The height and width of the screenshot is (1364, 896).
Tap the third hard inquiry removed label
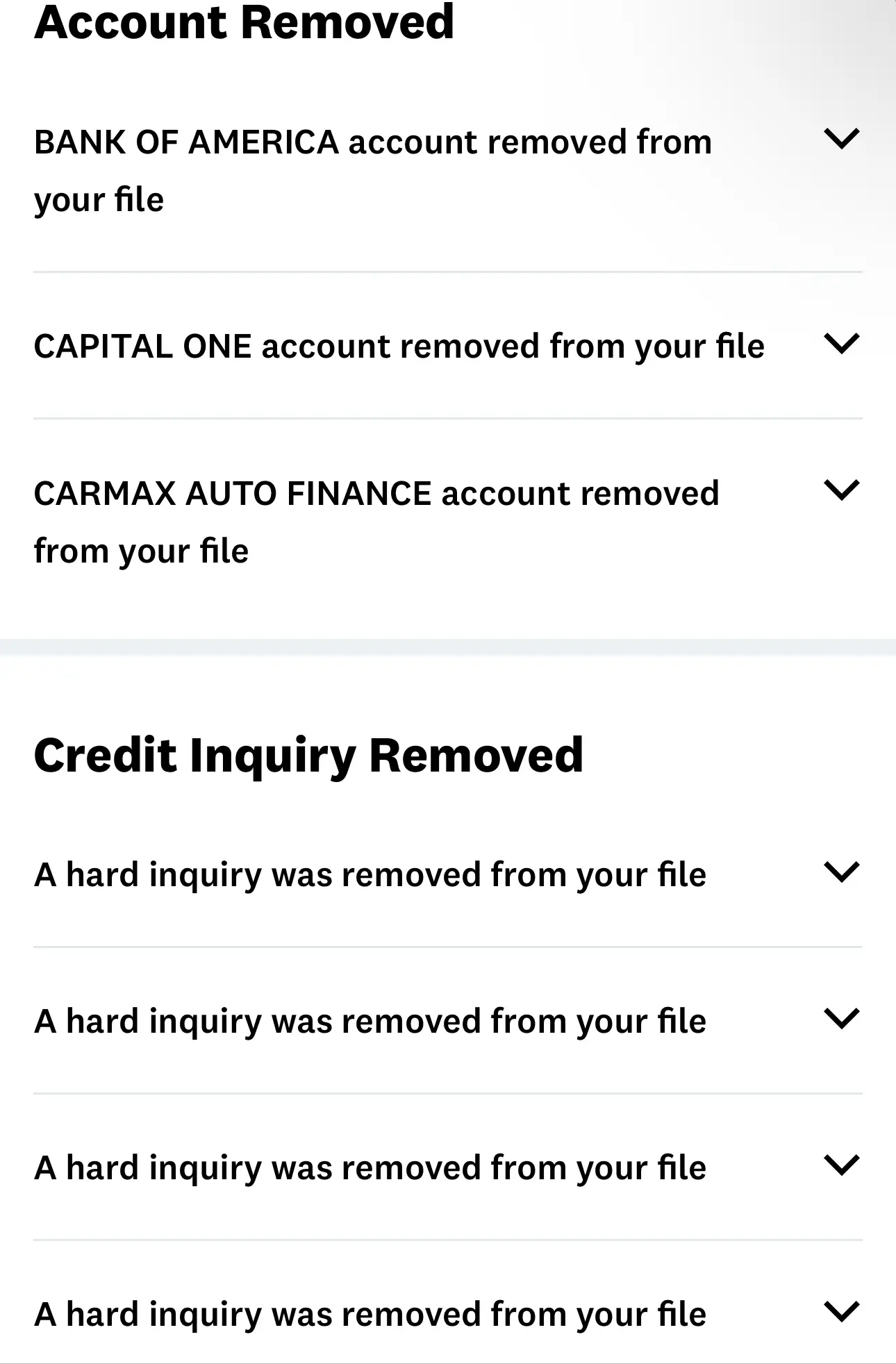coord(370,1168)
